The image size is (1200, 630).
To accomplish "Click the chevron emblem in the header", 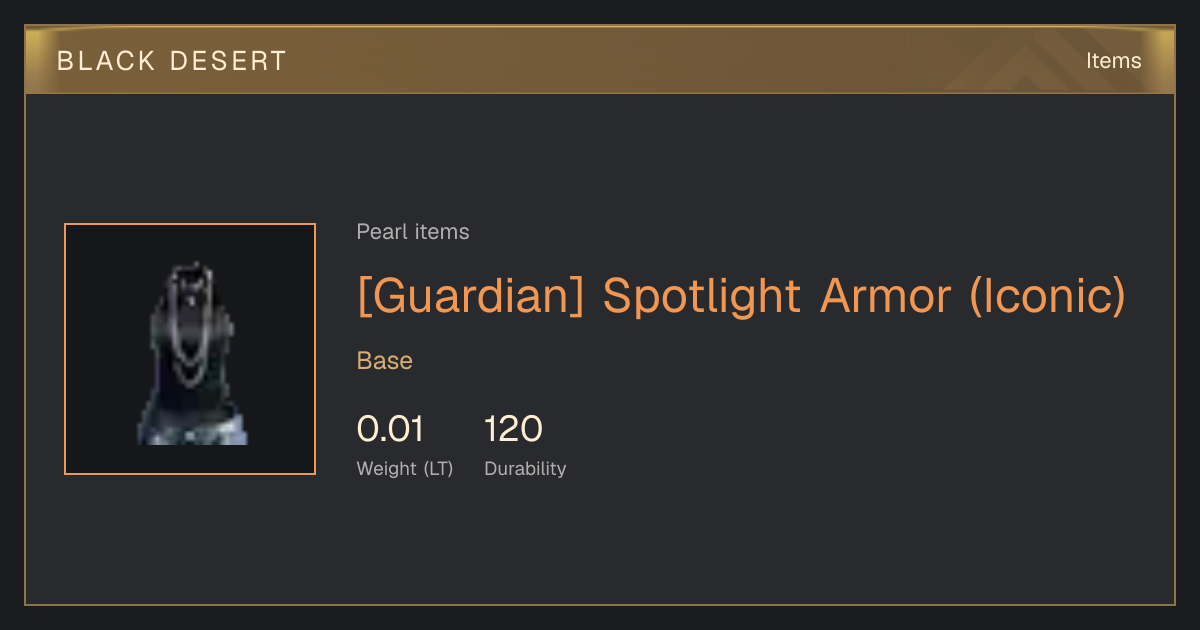I will point(1045,64).
